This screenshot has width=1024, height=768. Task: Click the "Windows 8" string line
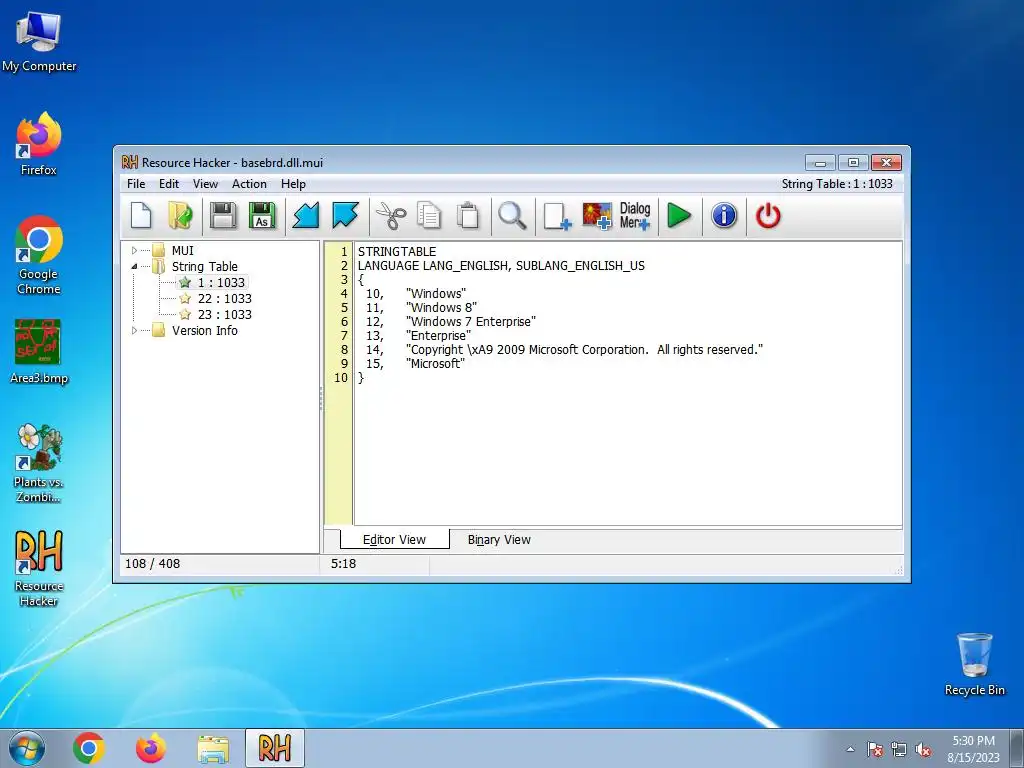point(441,308)
